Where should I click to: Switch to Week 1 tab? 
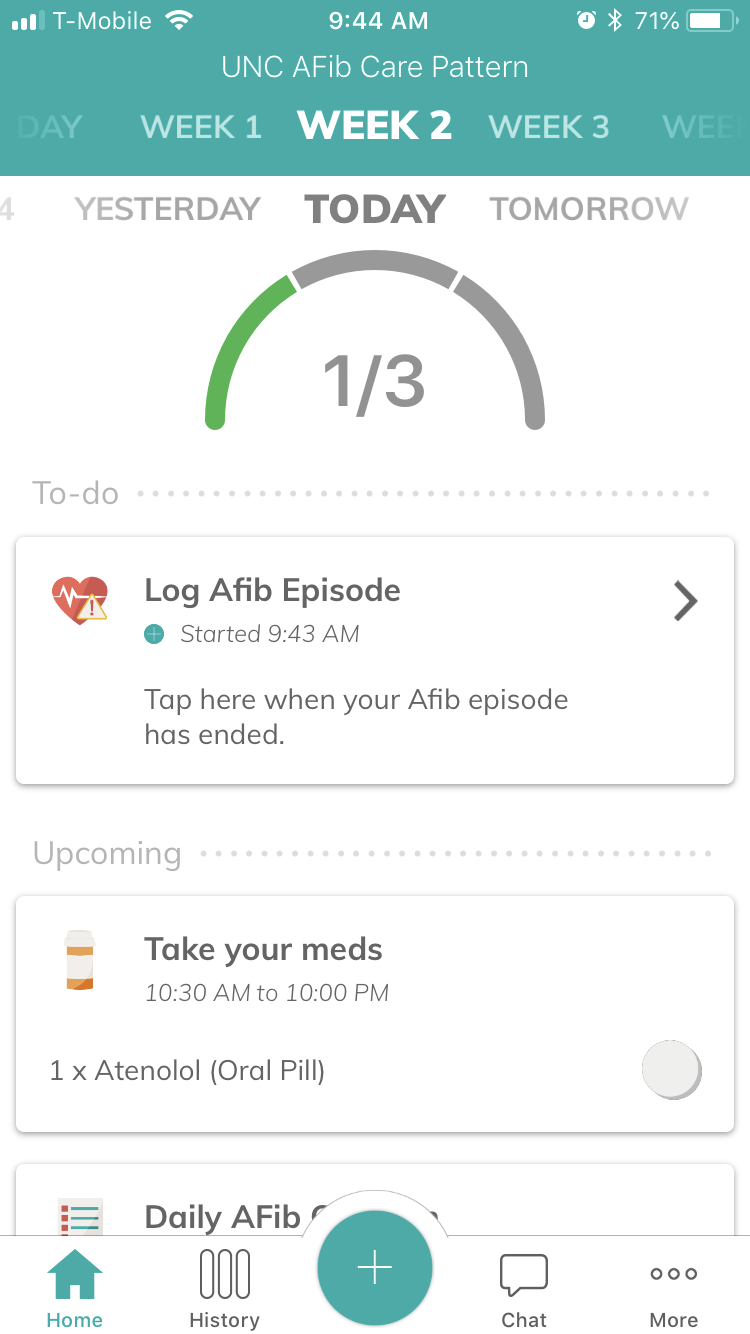pyautogui.click(x=201, y=127)
